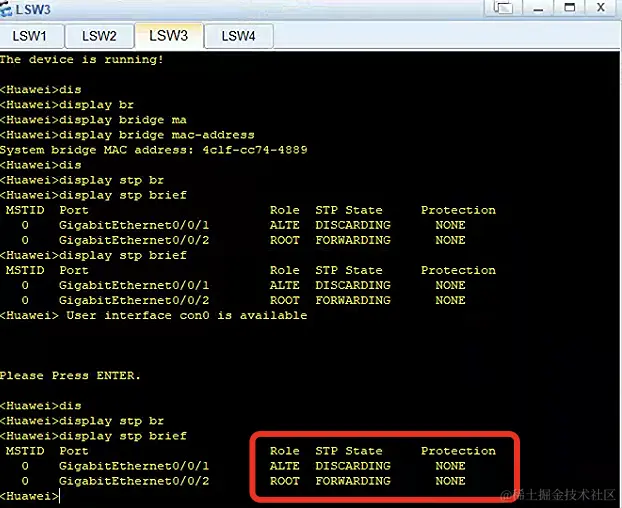Click the '<Huawei>display bridge ma' line
The image size is (622, 508).
[93, 120]
